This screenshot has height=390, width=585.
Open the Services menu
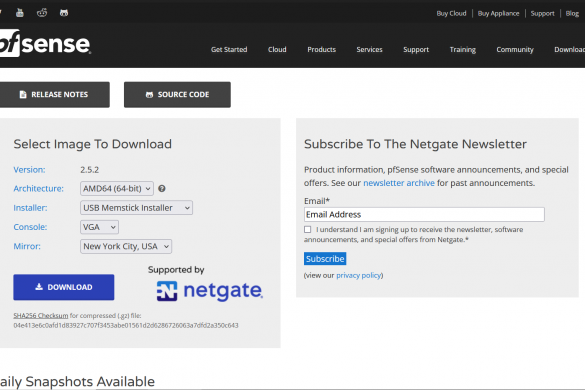tap(369, 49)
